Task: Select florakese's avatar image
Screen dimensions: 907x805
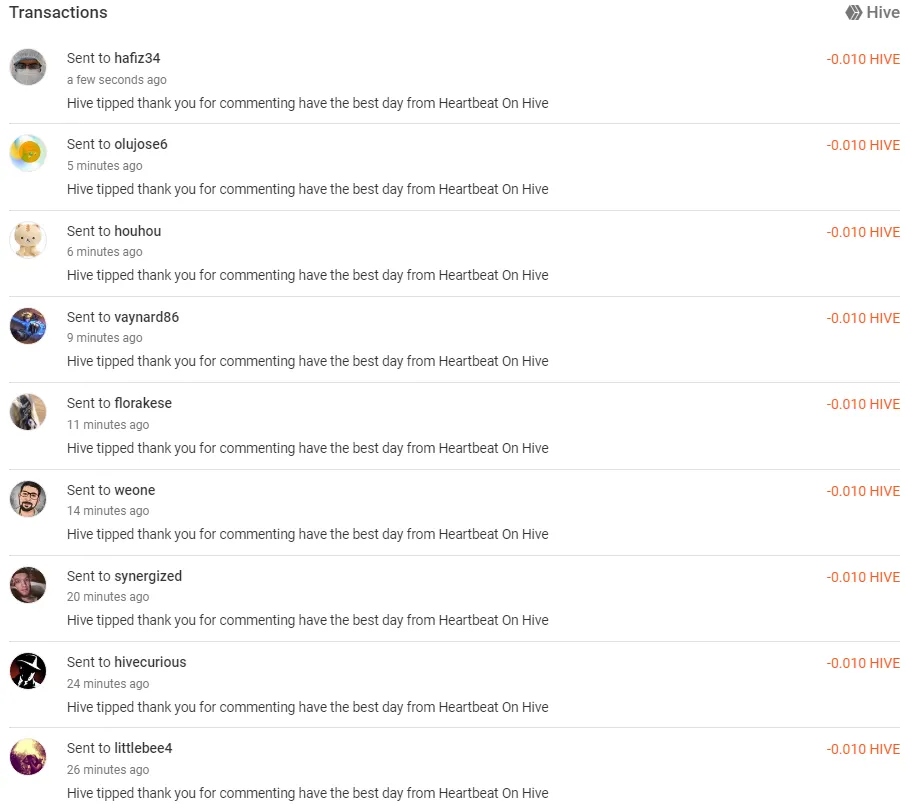Action: (x=28, y=412)
